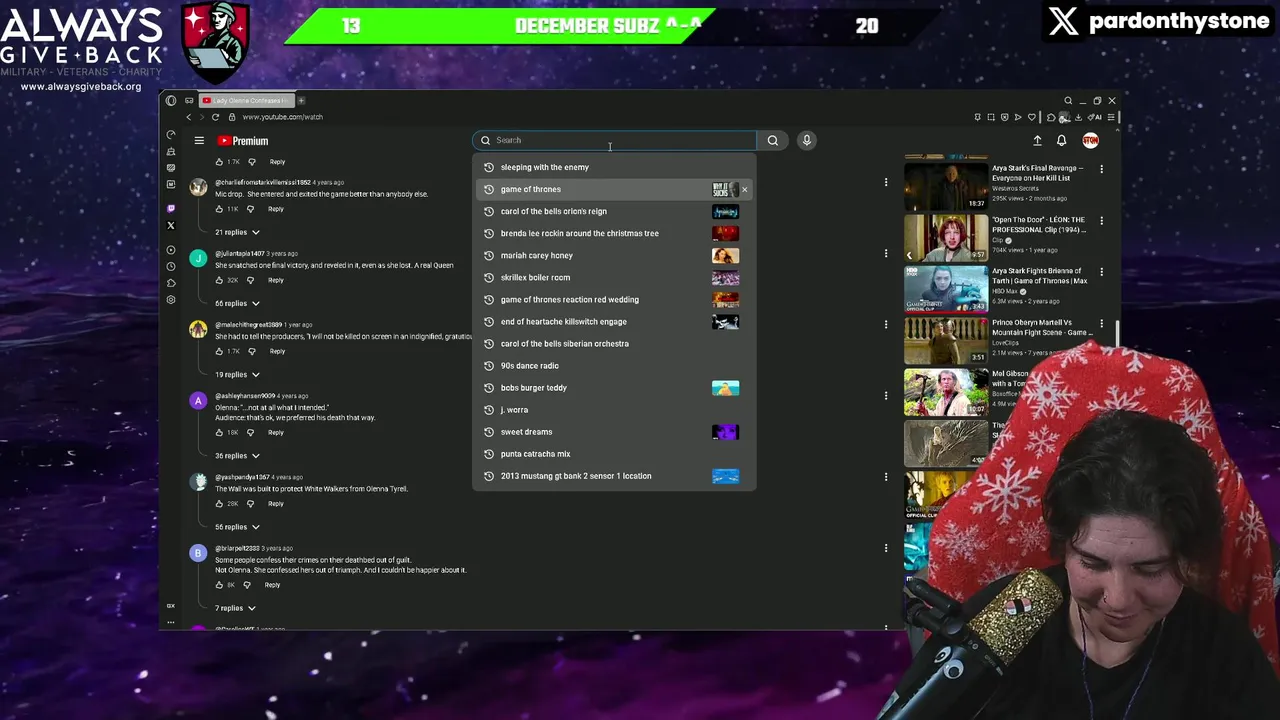Image resolution: width=1280 pixels, height=720 pixels.
Task: Expand the 7 replies thread
Action: (235, 608)
